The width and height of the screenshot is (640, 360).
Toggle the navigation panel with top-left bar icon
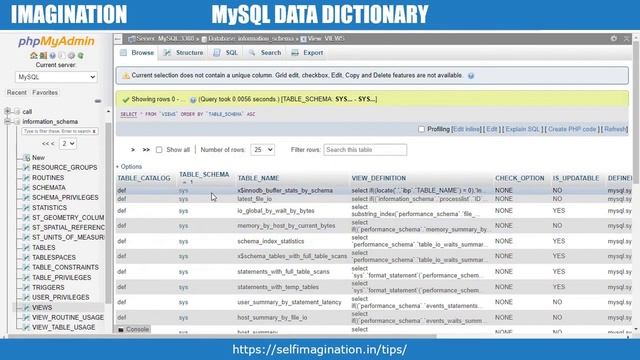click(x=118, y=39)
